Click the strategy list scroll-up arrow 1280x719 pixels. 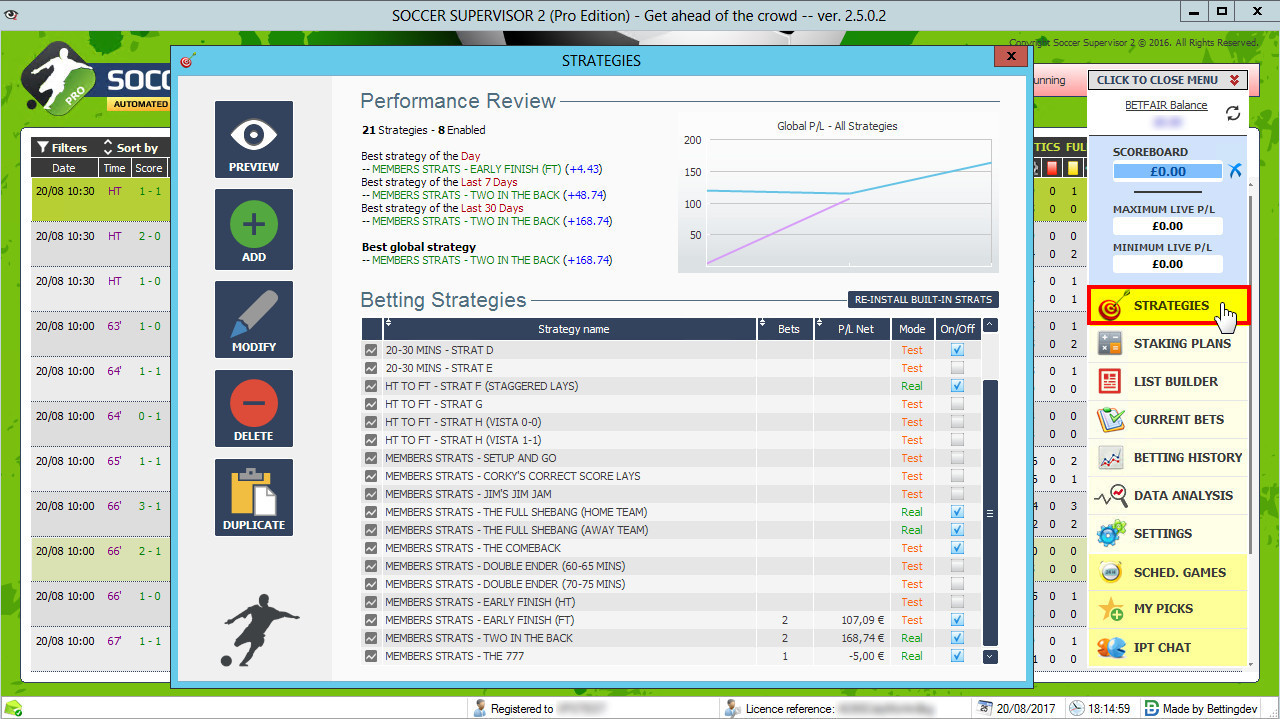[x=990, y=325]
